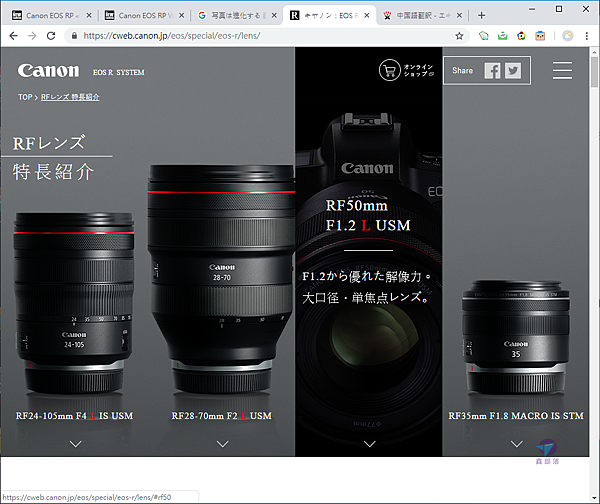Image resolution: width=600 pixels, height=504 pixels.
Task: Click the 35mm lens image
Action: [x=515, y=337]
